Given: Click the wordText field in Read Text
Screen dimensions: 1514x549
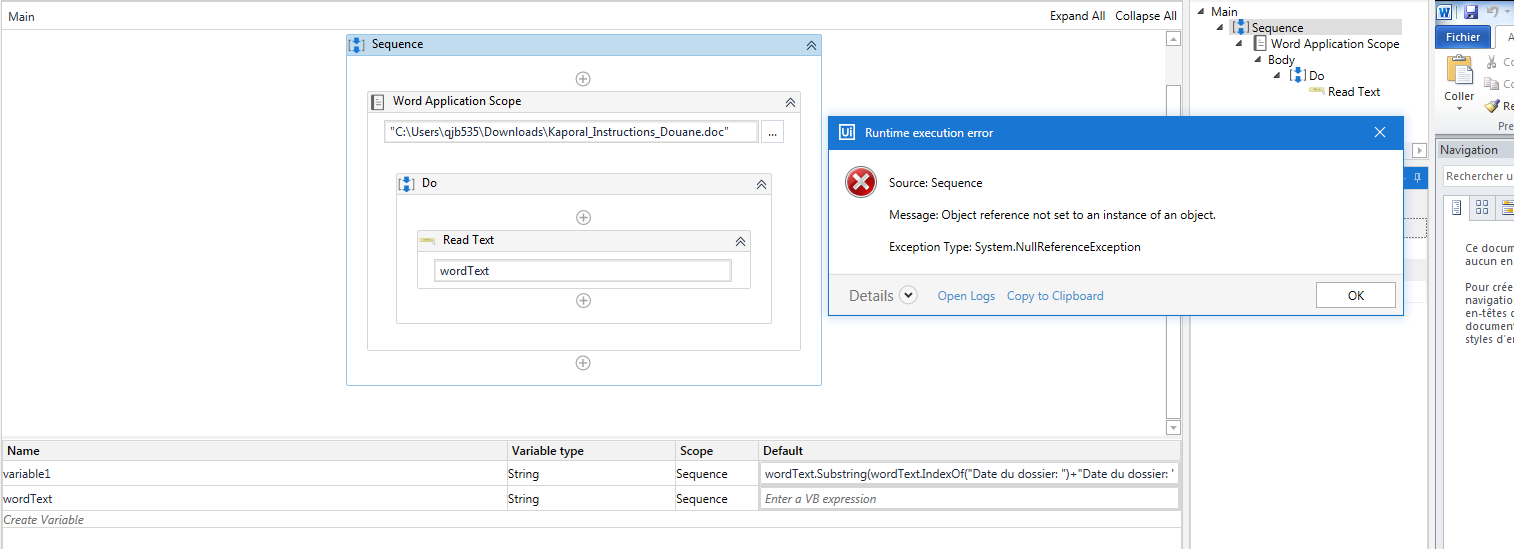Looking at the screenshot, I should (583, 271).
